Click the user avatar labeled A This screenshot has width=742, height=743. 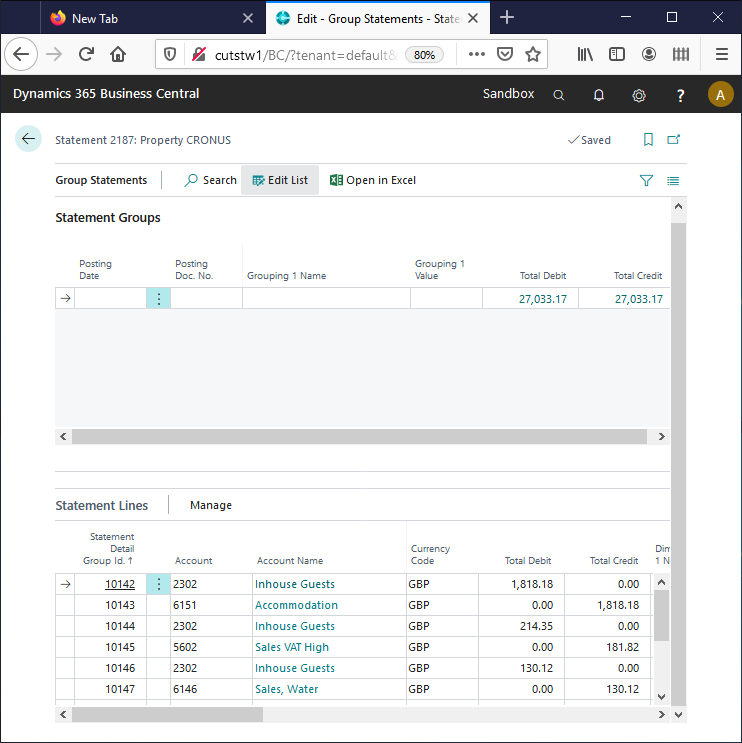[x=720, y=94]
